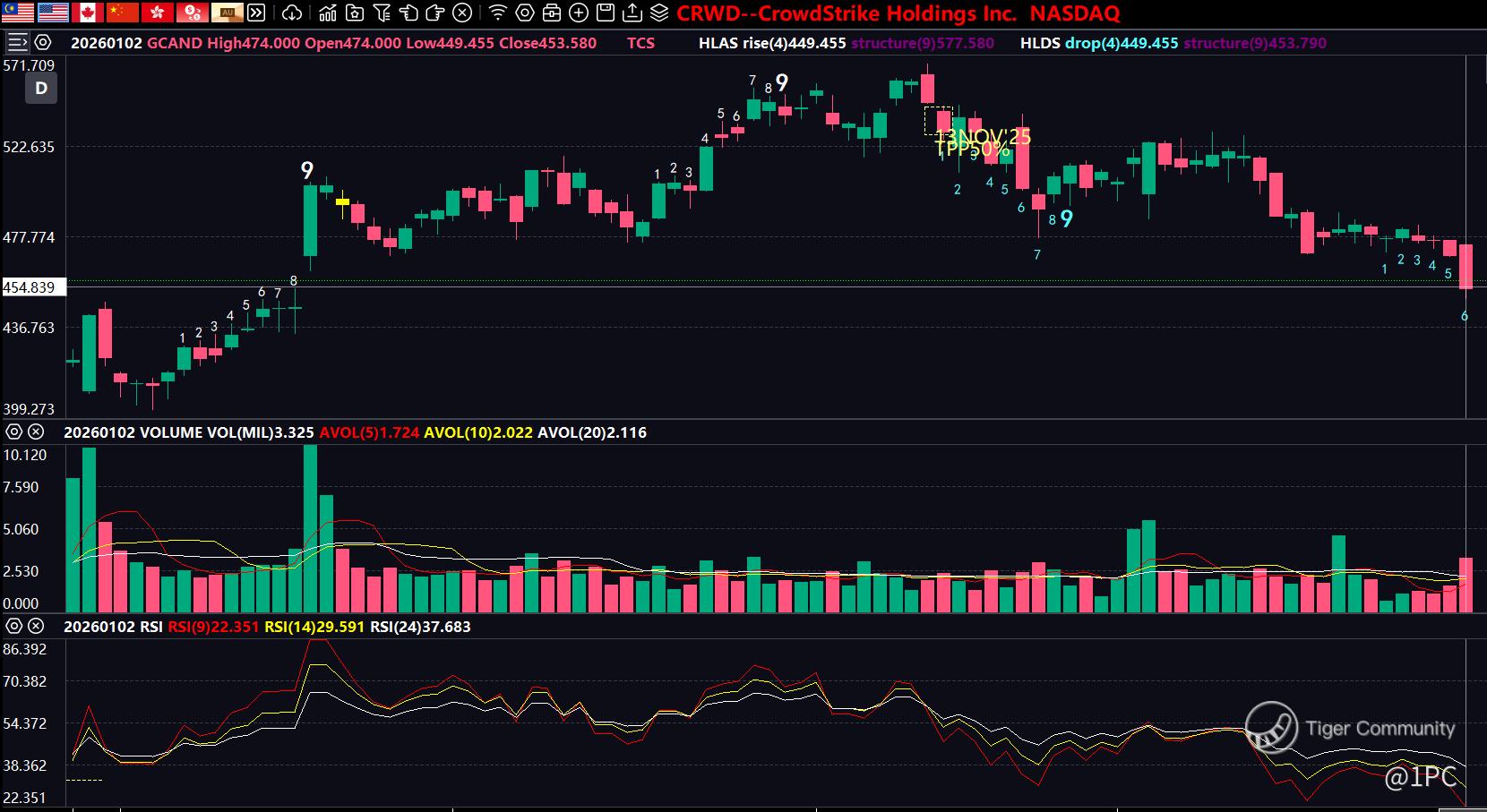Click the 13NOV'25 TPP50% chart annotation
Viewport: 1487px width, 812px height.
point(982,142)
